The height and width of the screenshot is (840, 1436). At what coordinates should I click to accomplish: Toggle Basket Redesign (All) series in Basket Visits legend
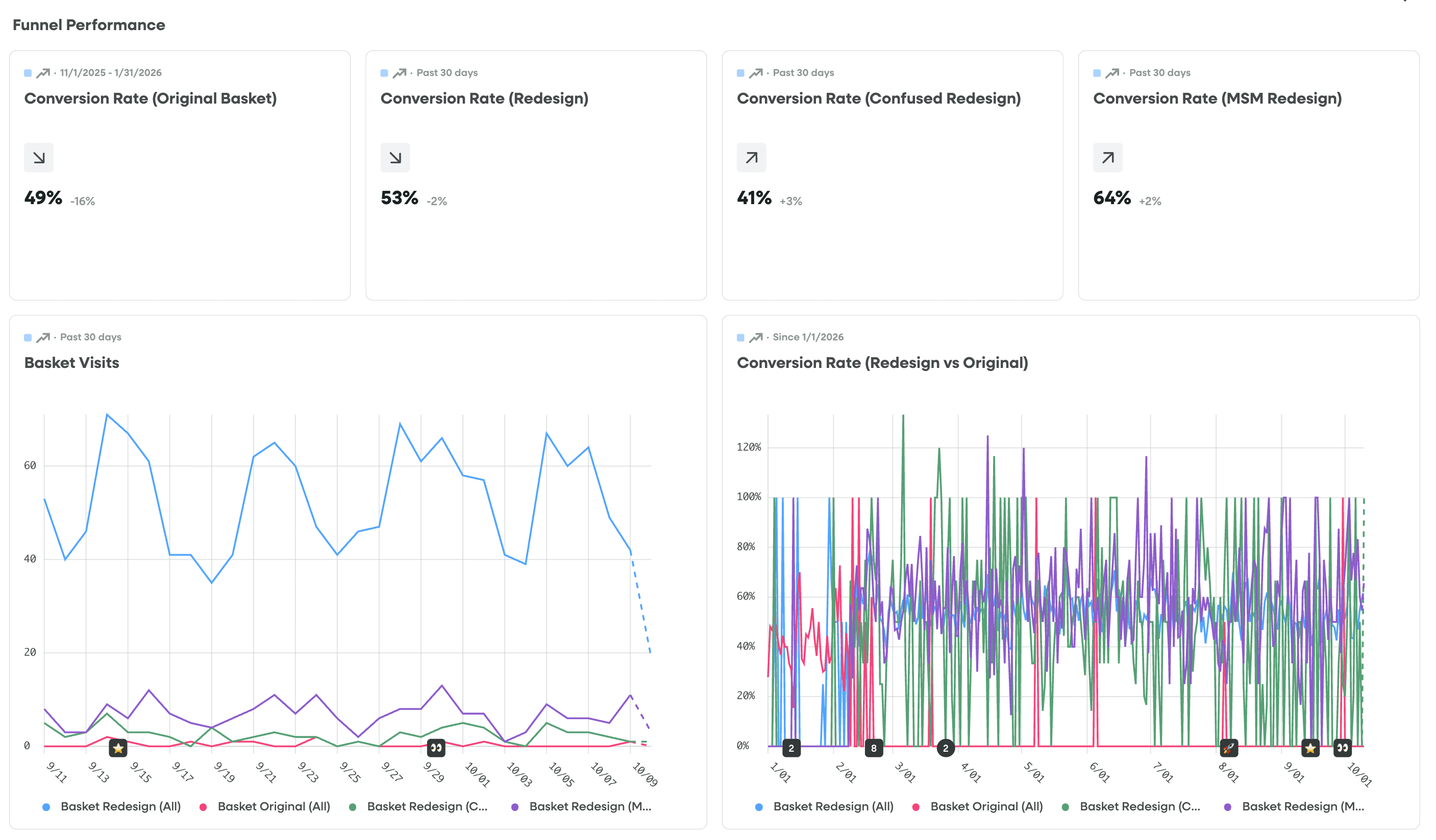click(112, 806)
